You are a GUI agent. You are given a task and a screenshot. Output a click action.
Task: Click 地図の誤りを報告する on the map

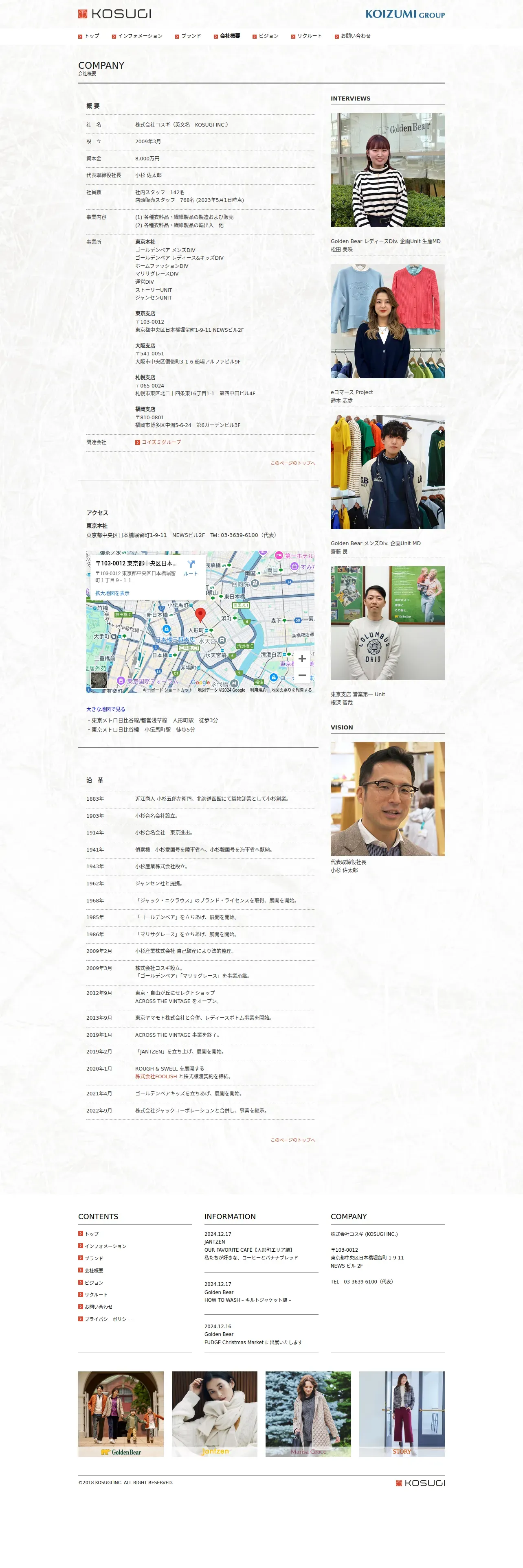(291, 690)
